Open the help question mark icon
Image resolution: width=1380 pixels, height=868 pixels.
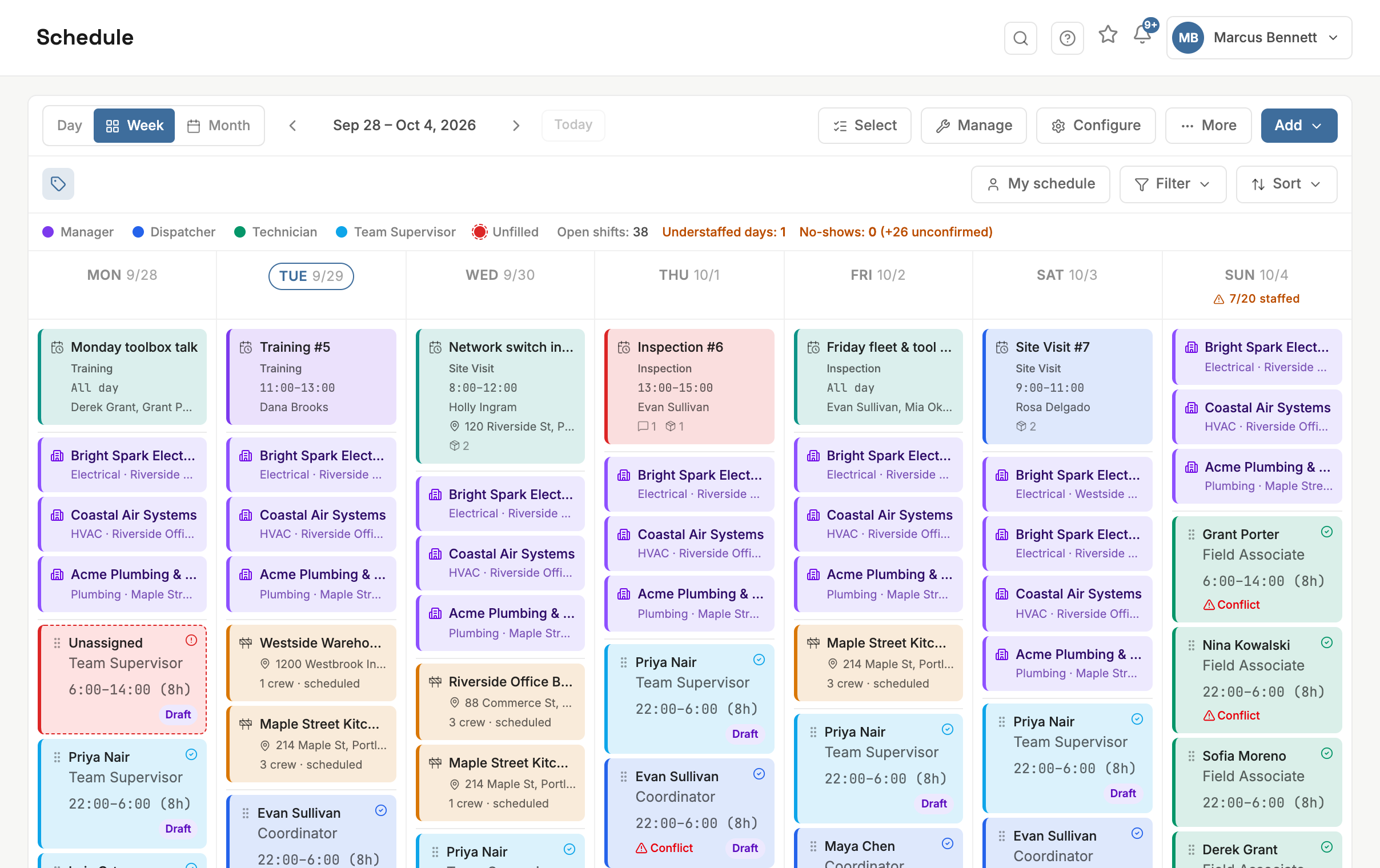coord(1066,38)
